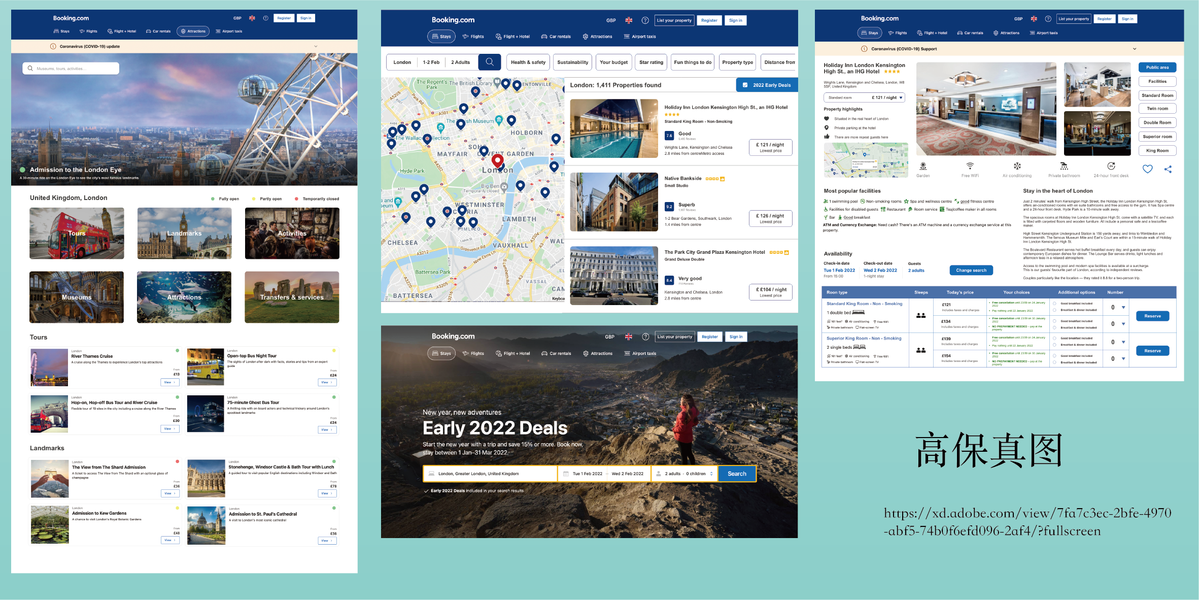Click destination field on Early Deals homepage

pos(490,474)
